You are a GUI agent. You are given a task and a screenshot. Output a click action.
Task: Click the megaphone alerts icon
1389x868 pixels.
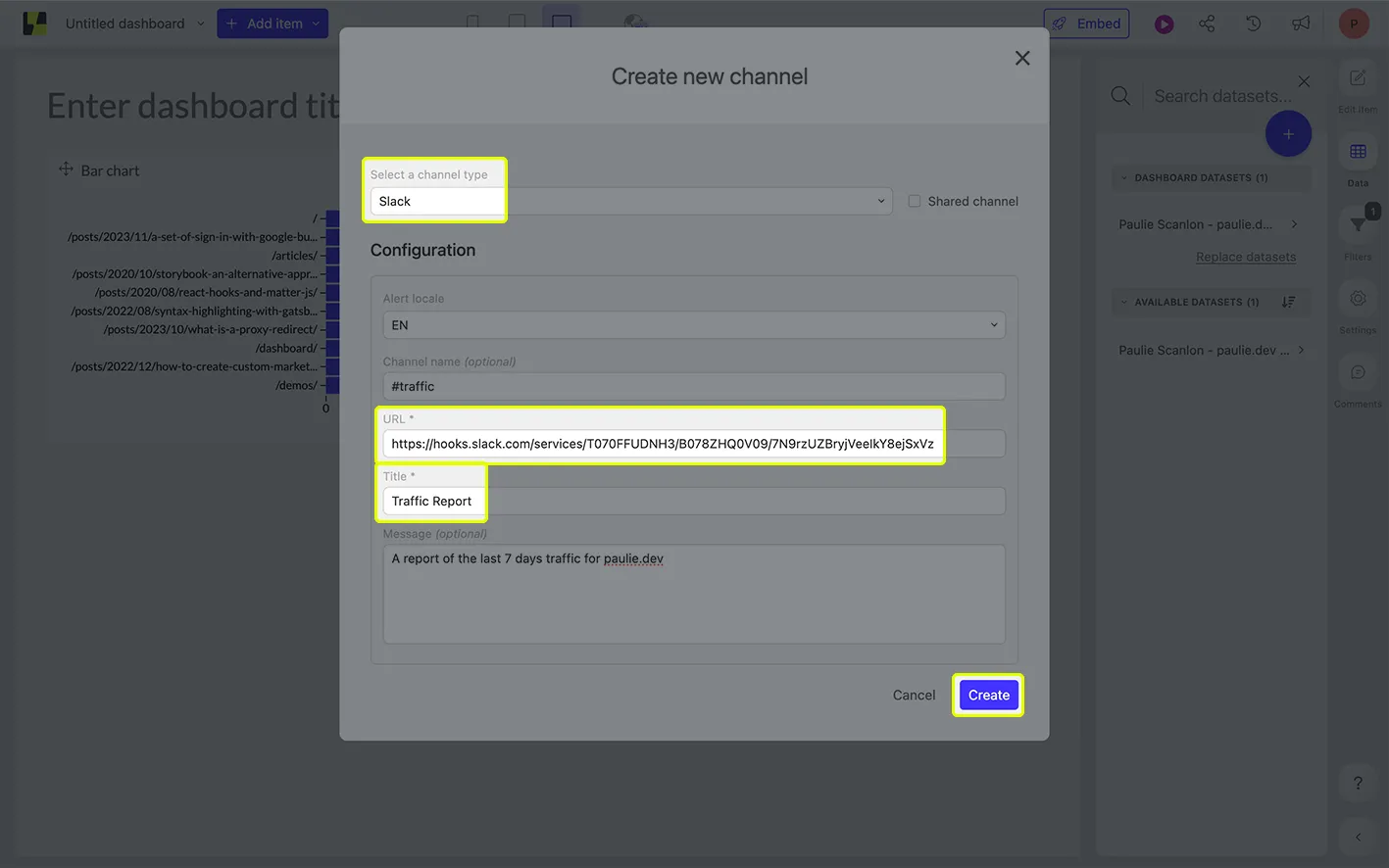tap(1301, 24)
